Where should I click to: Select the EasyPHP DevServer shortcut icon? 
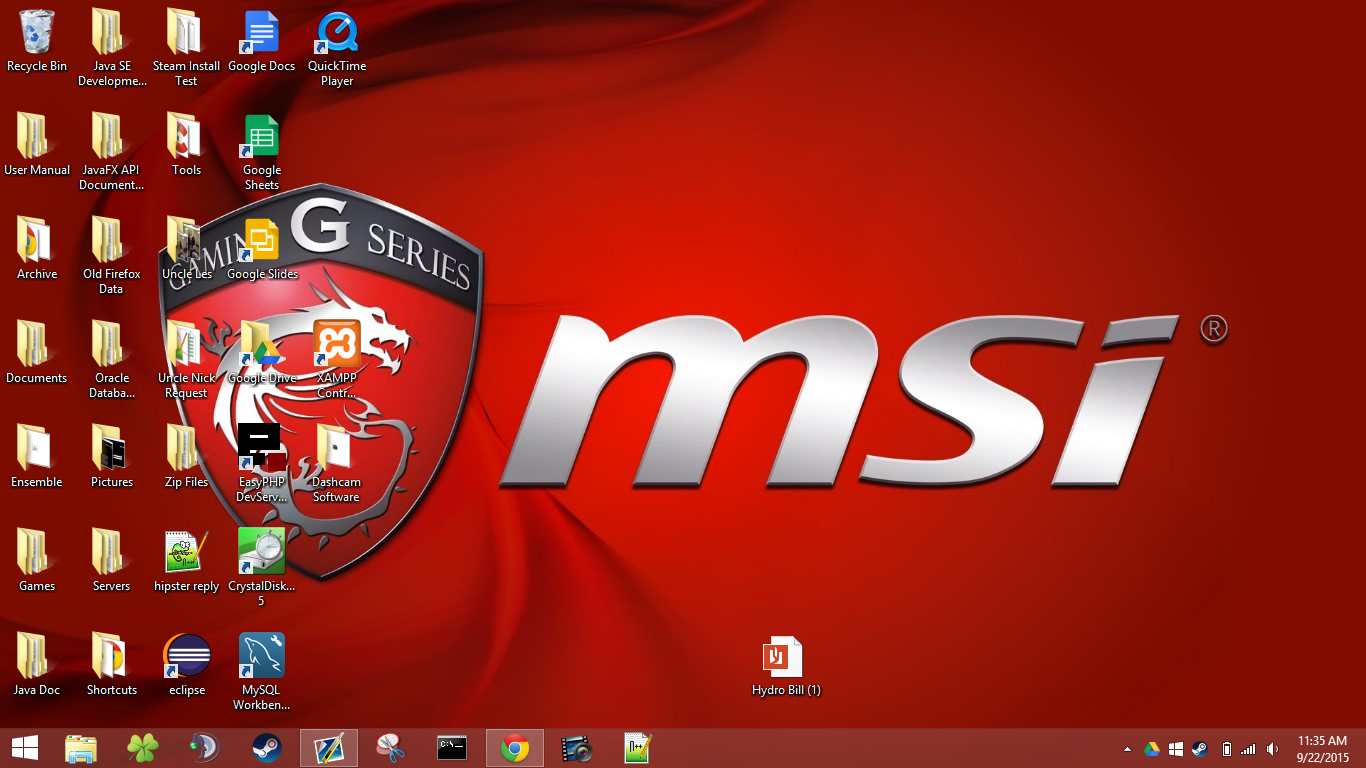tap(262, 464)
